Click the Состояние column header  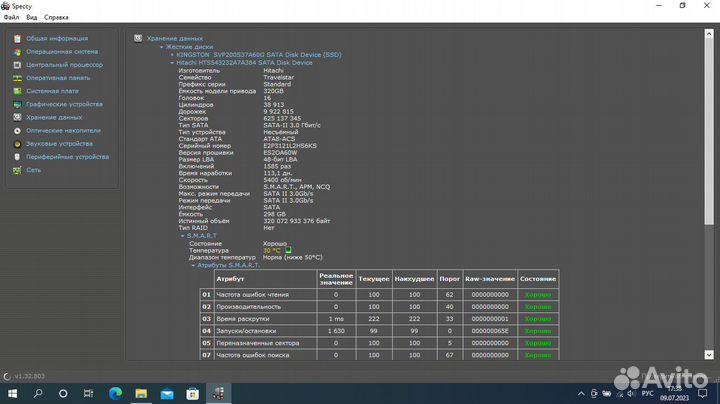click(x=538, y=279)
